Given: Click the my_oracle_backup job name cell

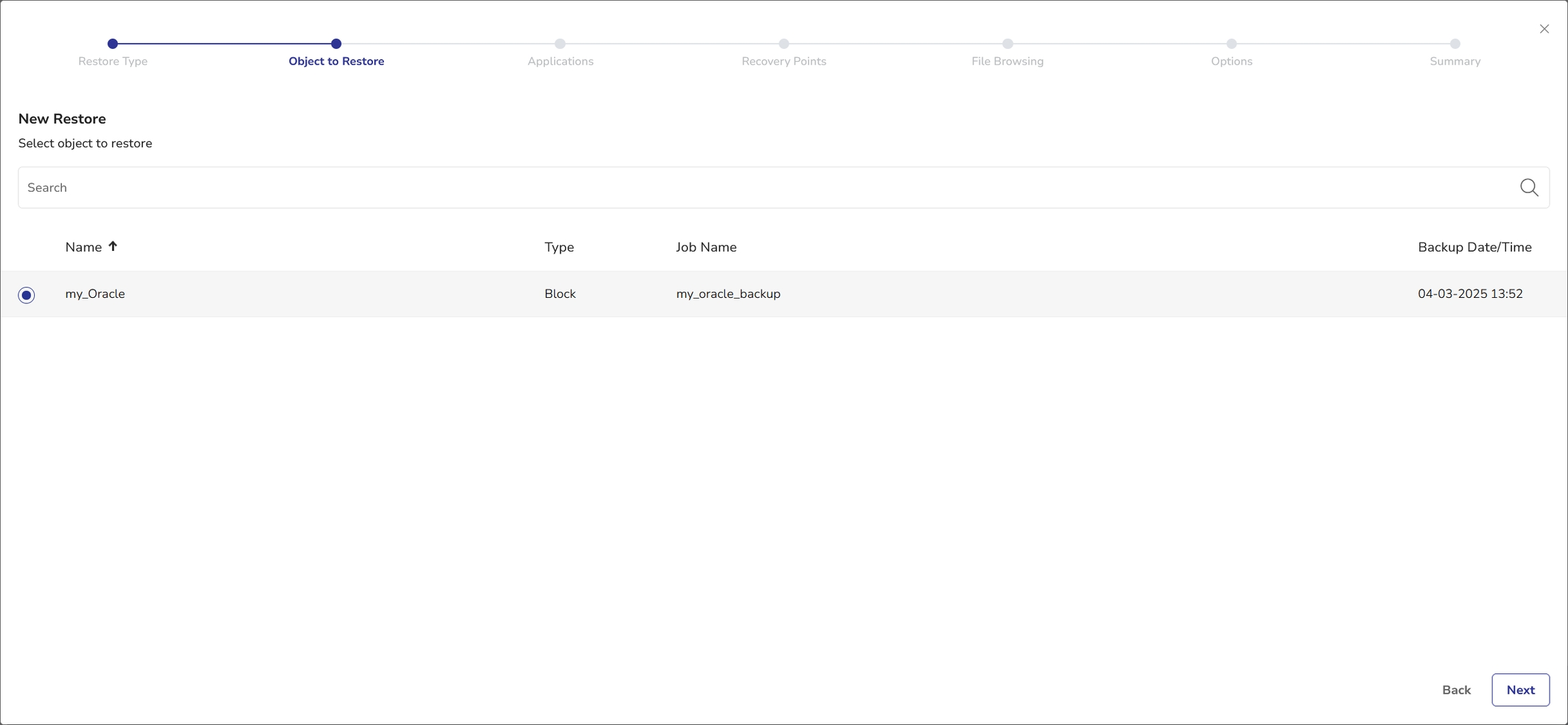Looking at the screenshot, I should coord(728,294).
